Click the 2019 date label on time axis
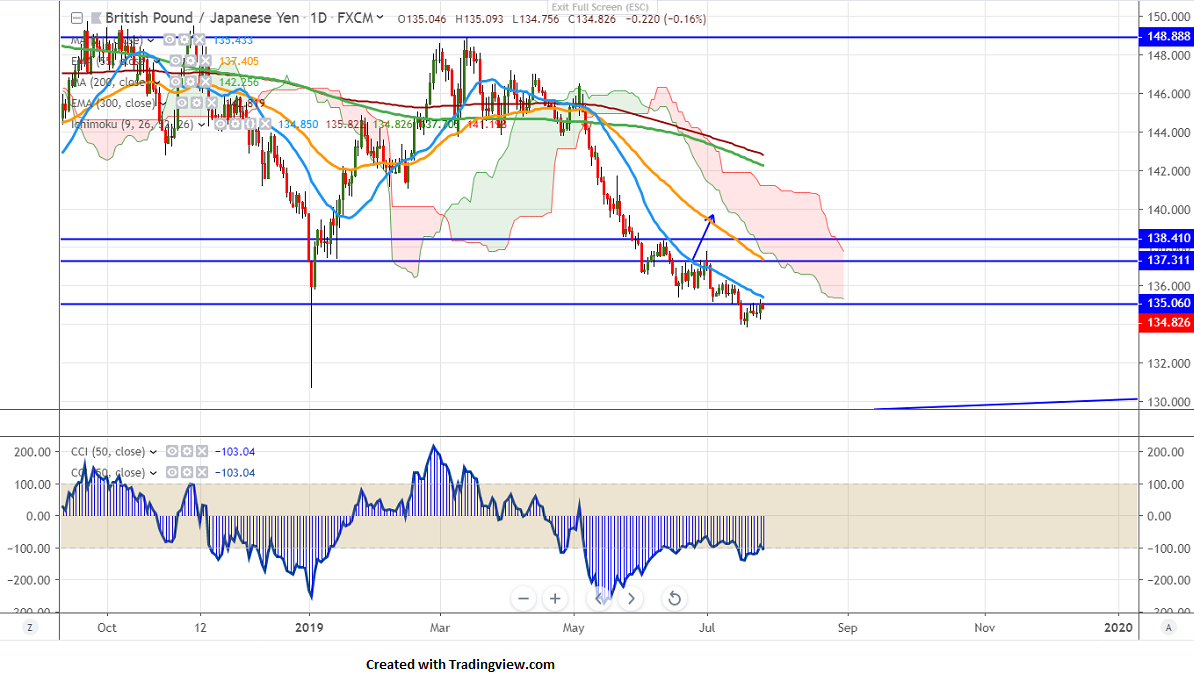This screenshot has height=675, width=1194. coord(309,628)
